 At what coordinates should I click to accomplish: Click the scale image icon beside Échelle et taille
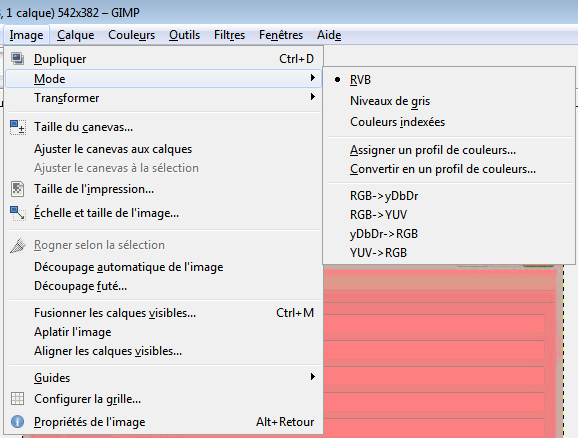[x=17, y=213]
